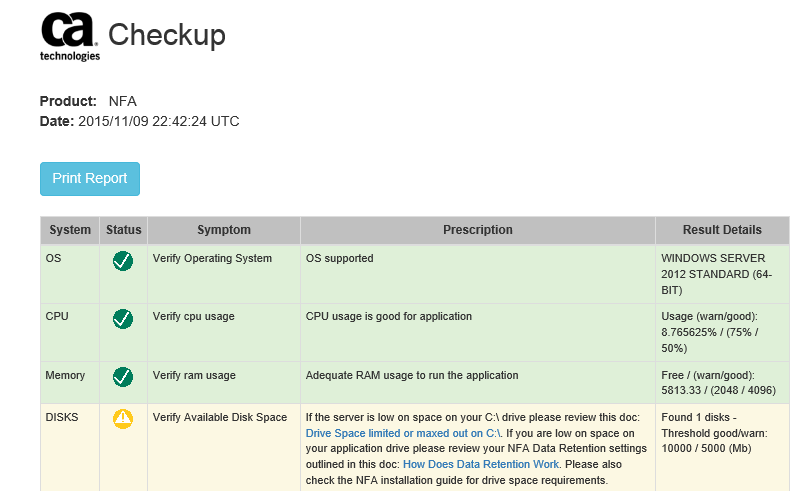Click the WINDOWS SERVER 2012 STANDARD result text
The width and height of the screenshot is (795, 491).
click(716, 274)
